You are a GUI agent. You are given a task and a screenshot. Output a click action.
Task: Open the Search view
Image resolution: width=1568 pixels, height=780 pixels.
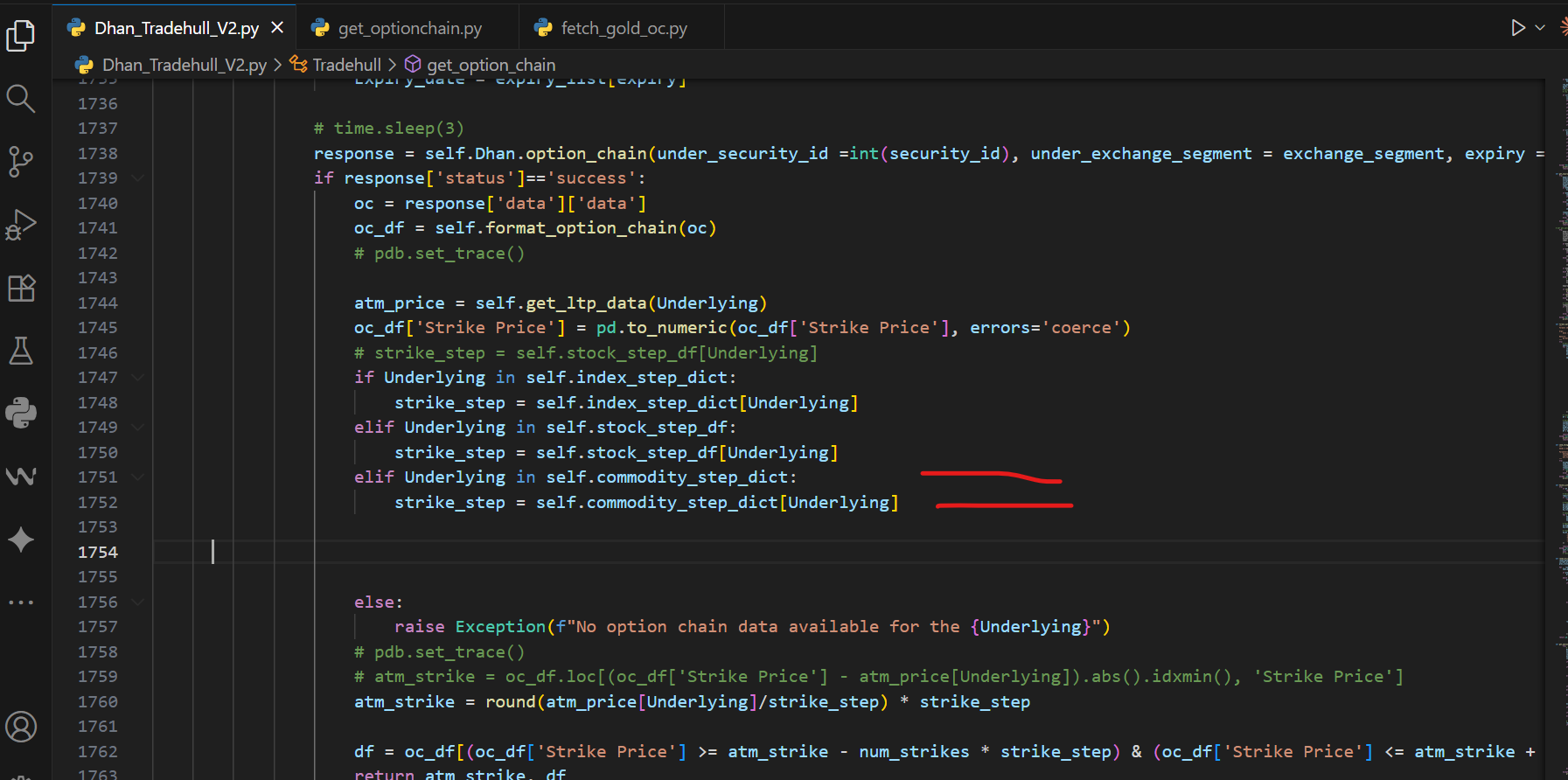point(20,99)
